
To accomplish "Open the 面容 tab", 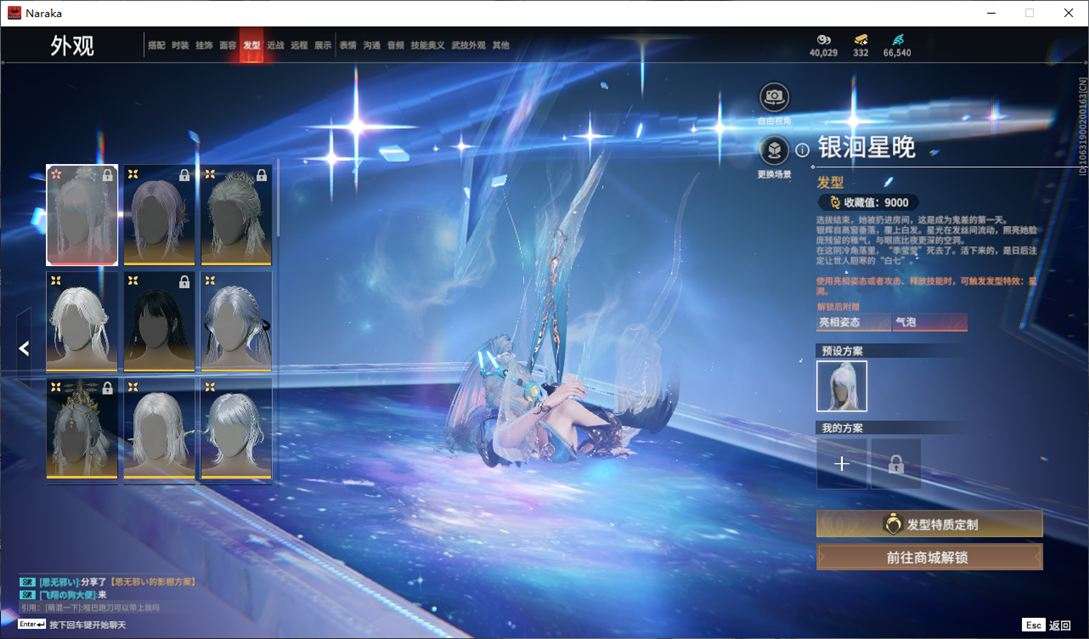I will tap(228, 45).
